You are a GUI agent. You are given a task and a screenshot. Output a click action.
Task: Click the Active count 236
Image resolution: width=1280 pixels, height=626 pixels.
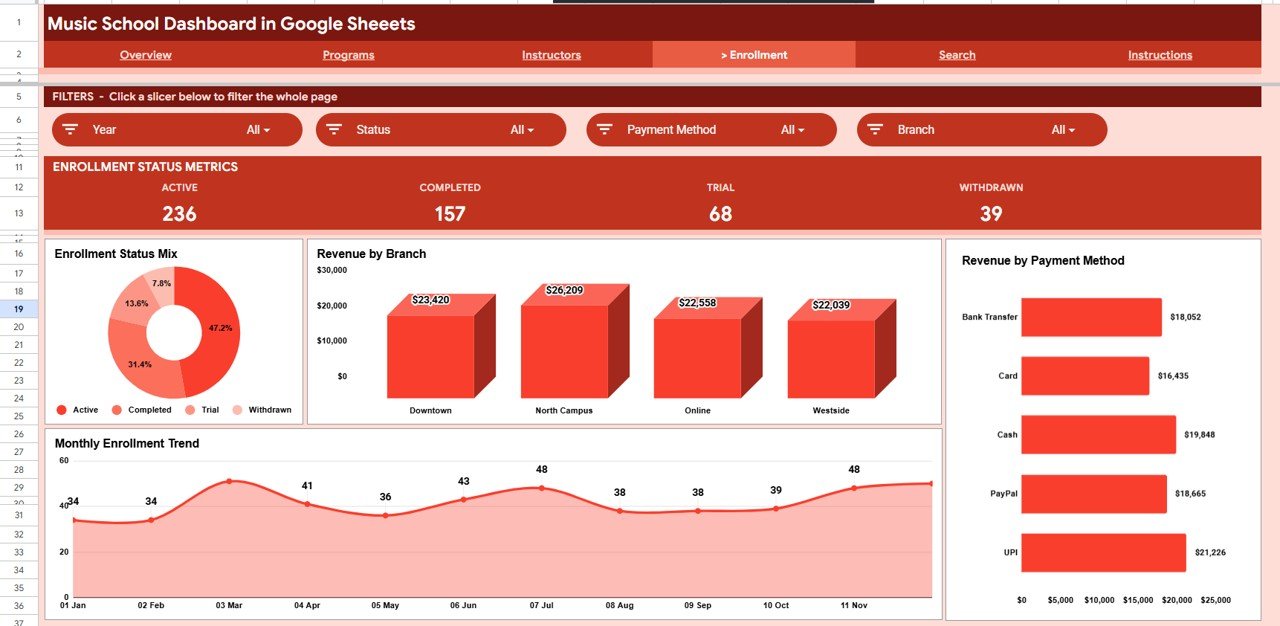pyautogui.click(x=179, y=213)
